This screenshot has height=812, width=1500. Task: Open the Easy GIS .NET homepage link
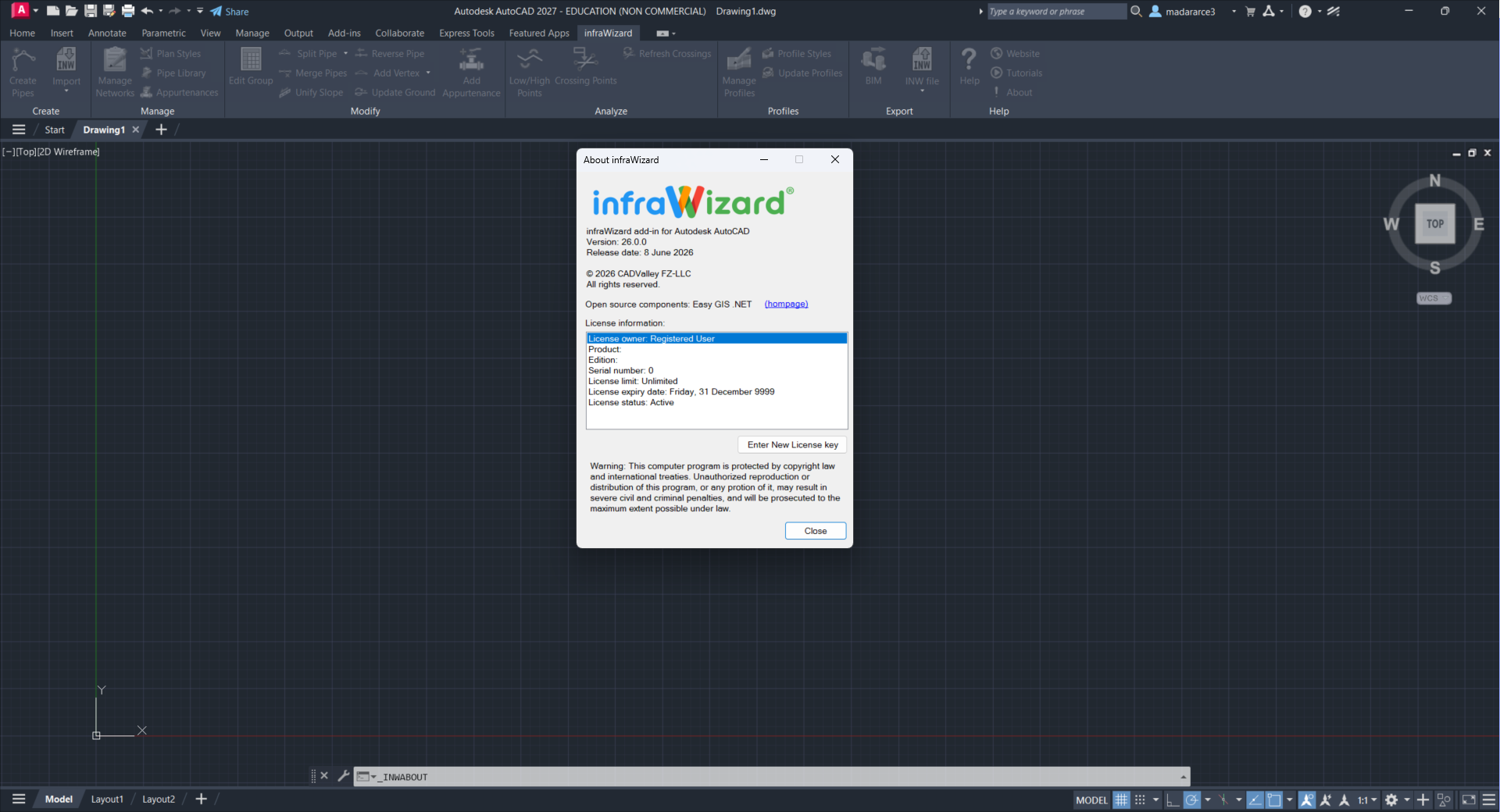[x=786, y=304]
